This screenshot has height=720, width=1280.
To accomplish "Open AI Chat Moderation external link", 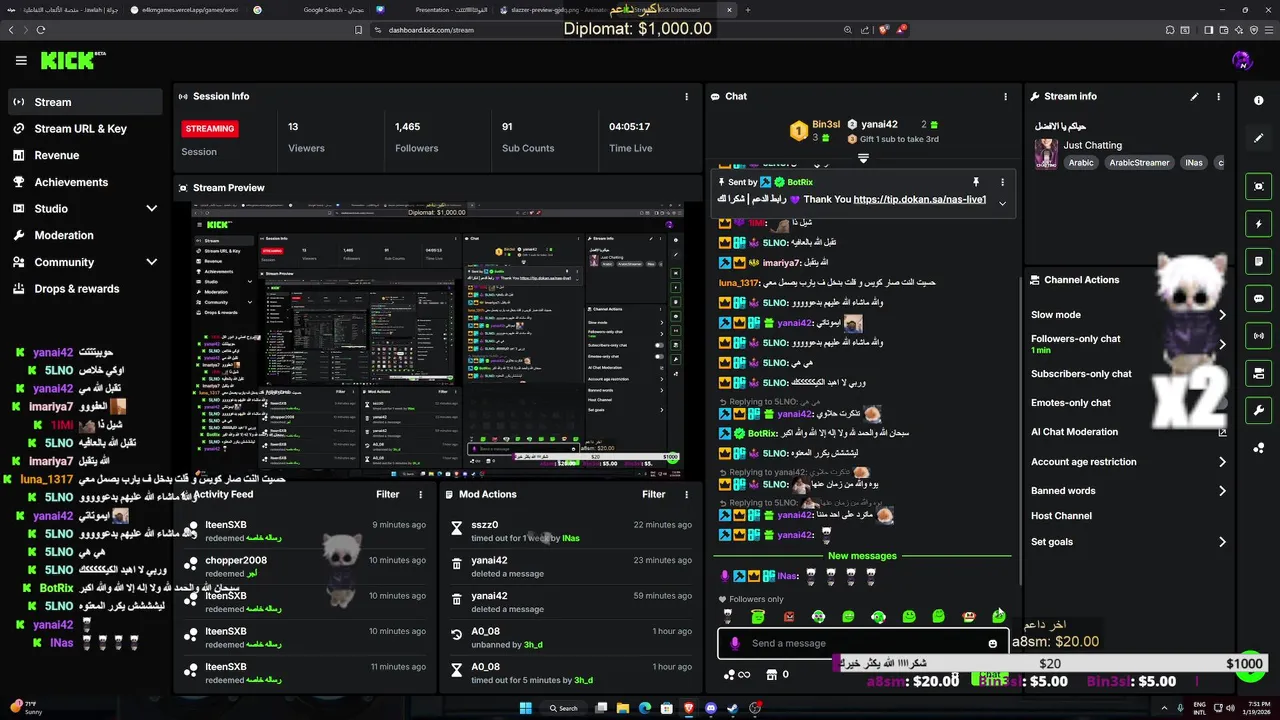I will (1222, 433).
